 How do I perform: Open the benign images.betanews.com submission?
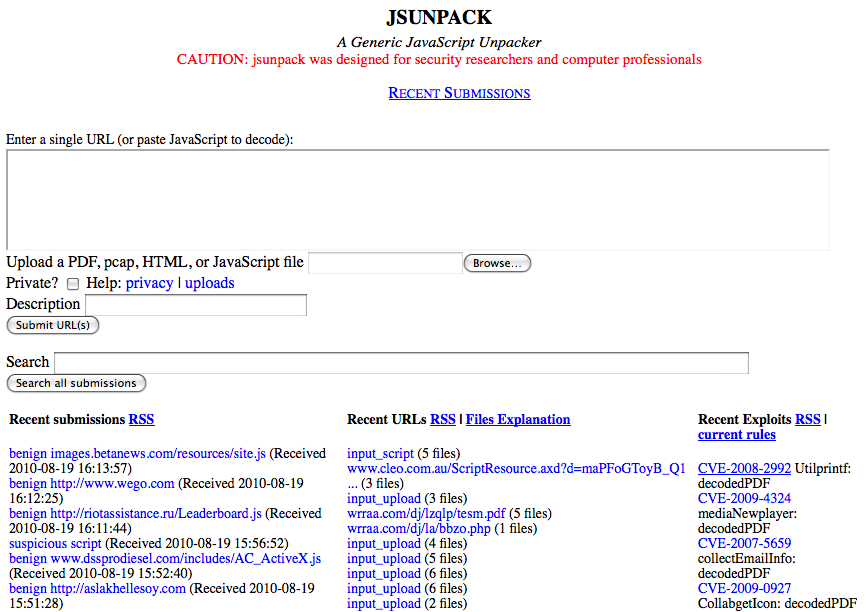click(x=137, y=454)
